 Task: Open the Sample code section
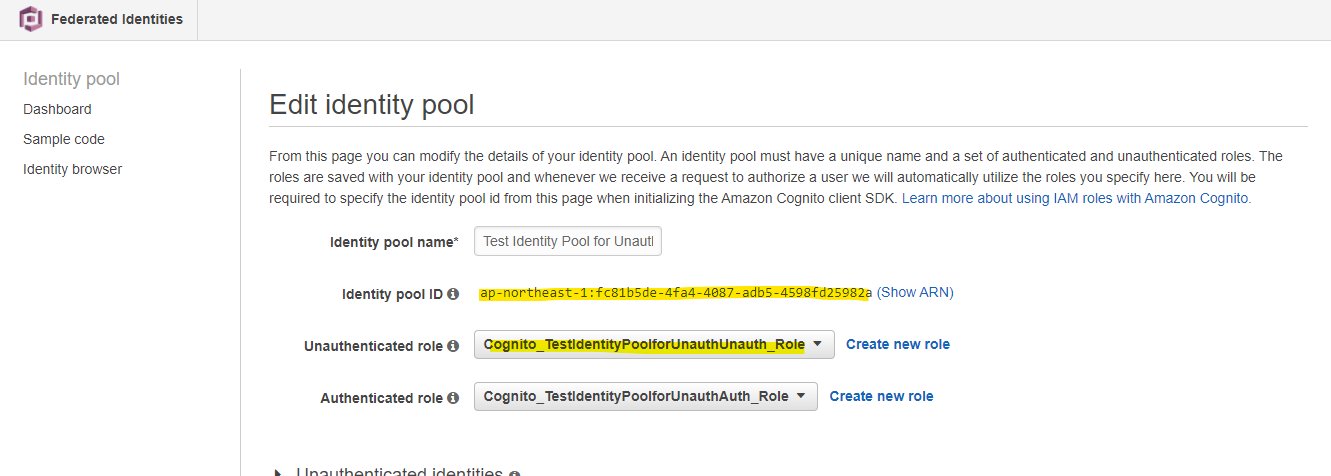click(64, 139)
